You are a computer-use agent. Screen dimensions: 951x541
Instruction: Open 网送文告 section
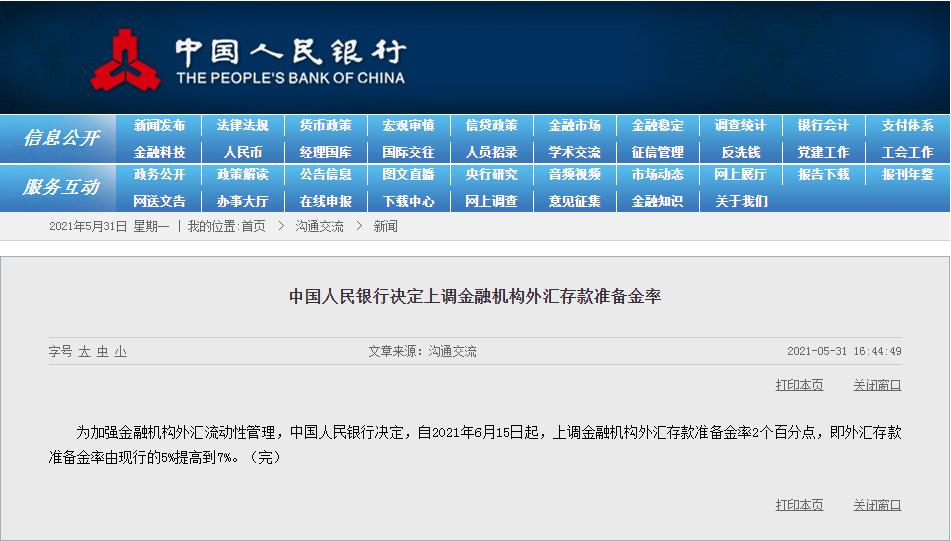coord(160,201)
